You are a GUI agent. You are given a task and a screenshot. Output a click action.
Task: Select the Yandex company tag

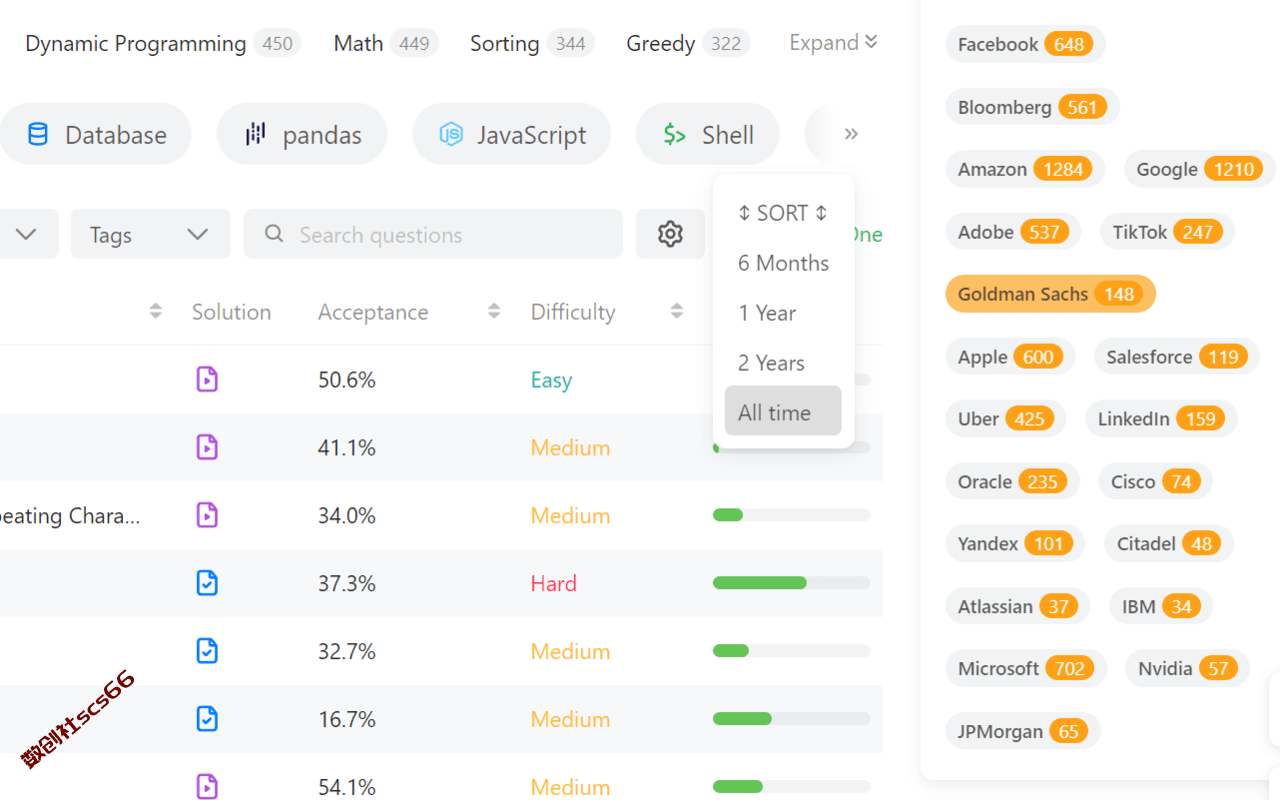tap(1014, 544)
